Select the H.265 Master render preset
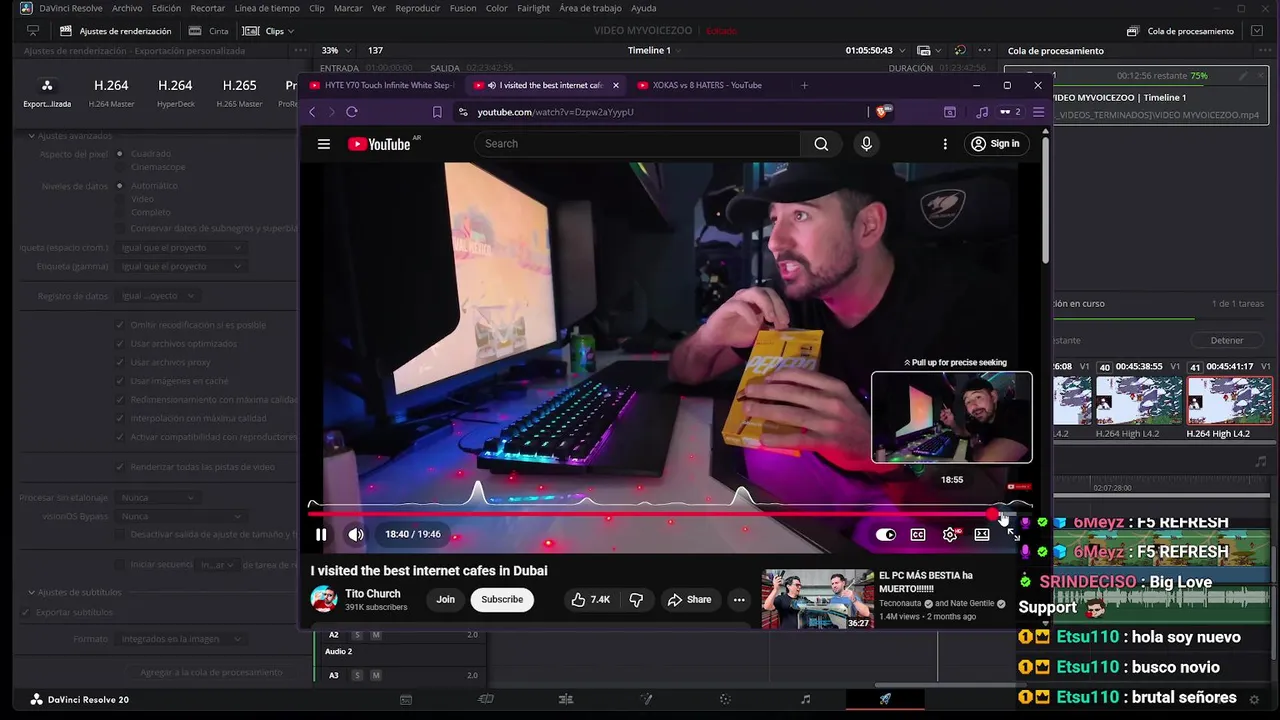This screenshot has height=720, width=1280. [239, 93]
